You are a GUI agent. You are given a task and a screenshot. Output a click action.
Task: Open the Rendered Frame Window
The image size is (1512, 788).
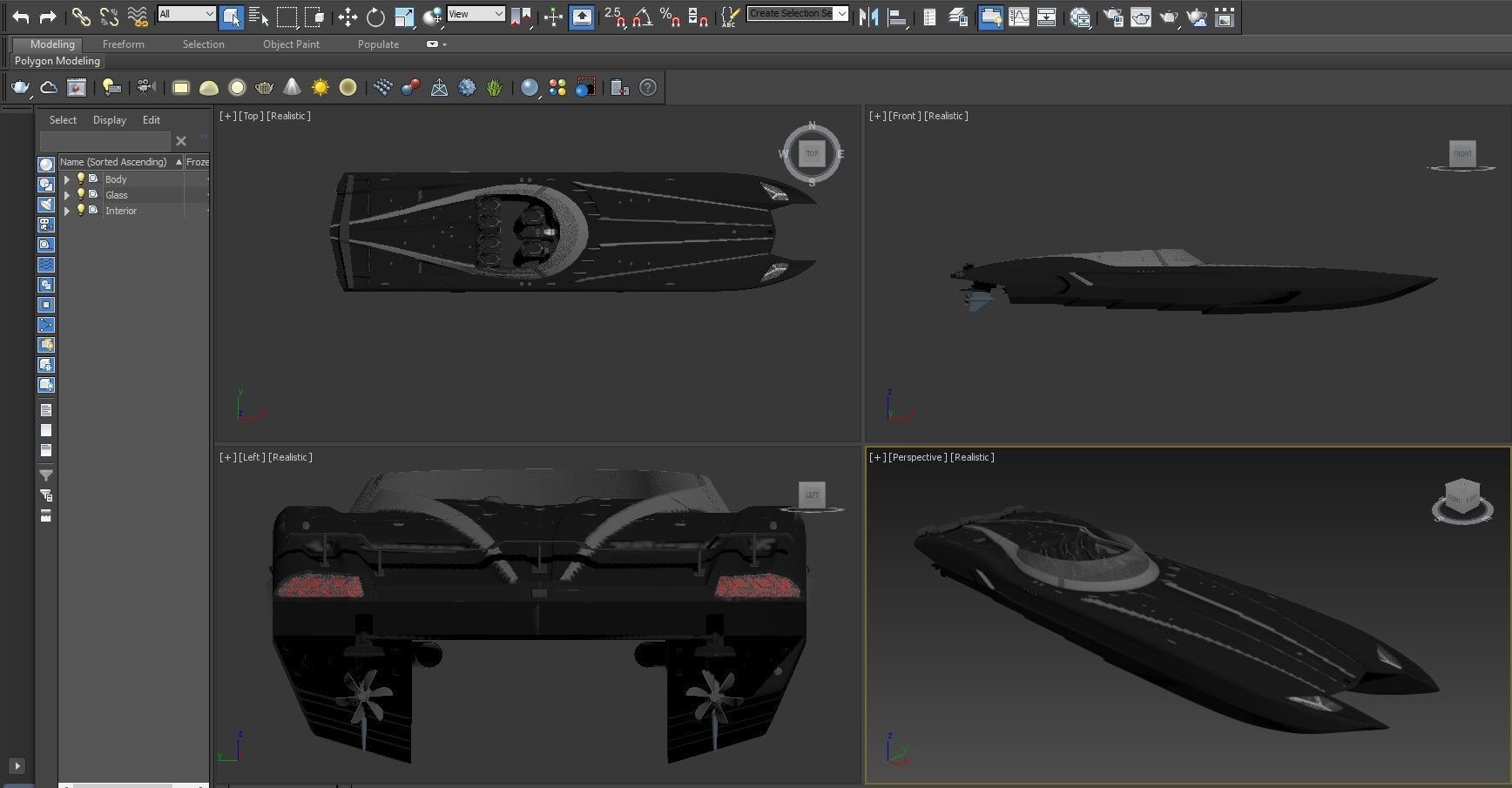(x=1141, y=17)
